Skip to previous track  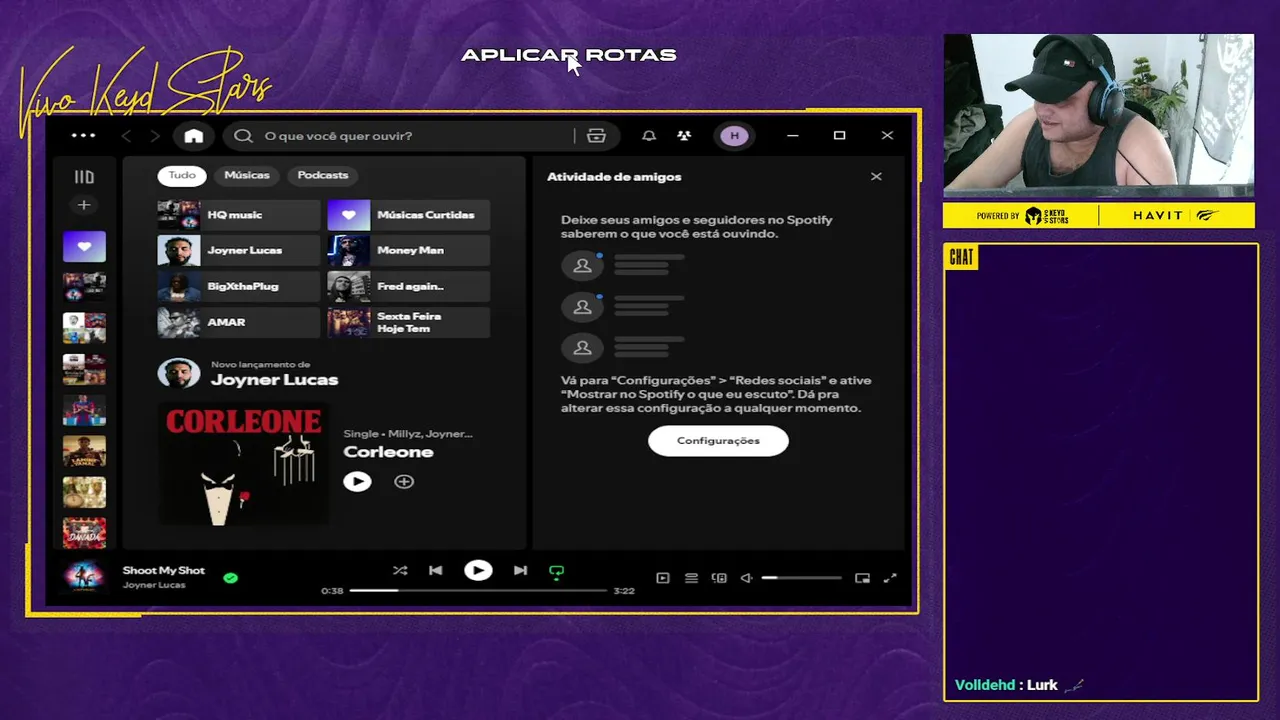tap(435, 571)
